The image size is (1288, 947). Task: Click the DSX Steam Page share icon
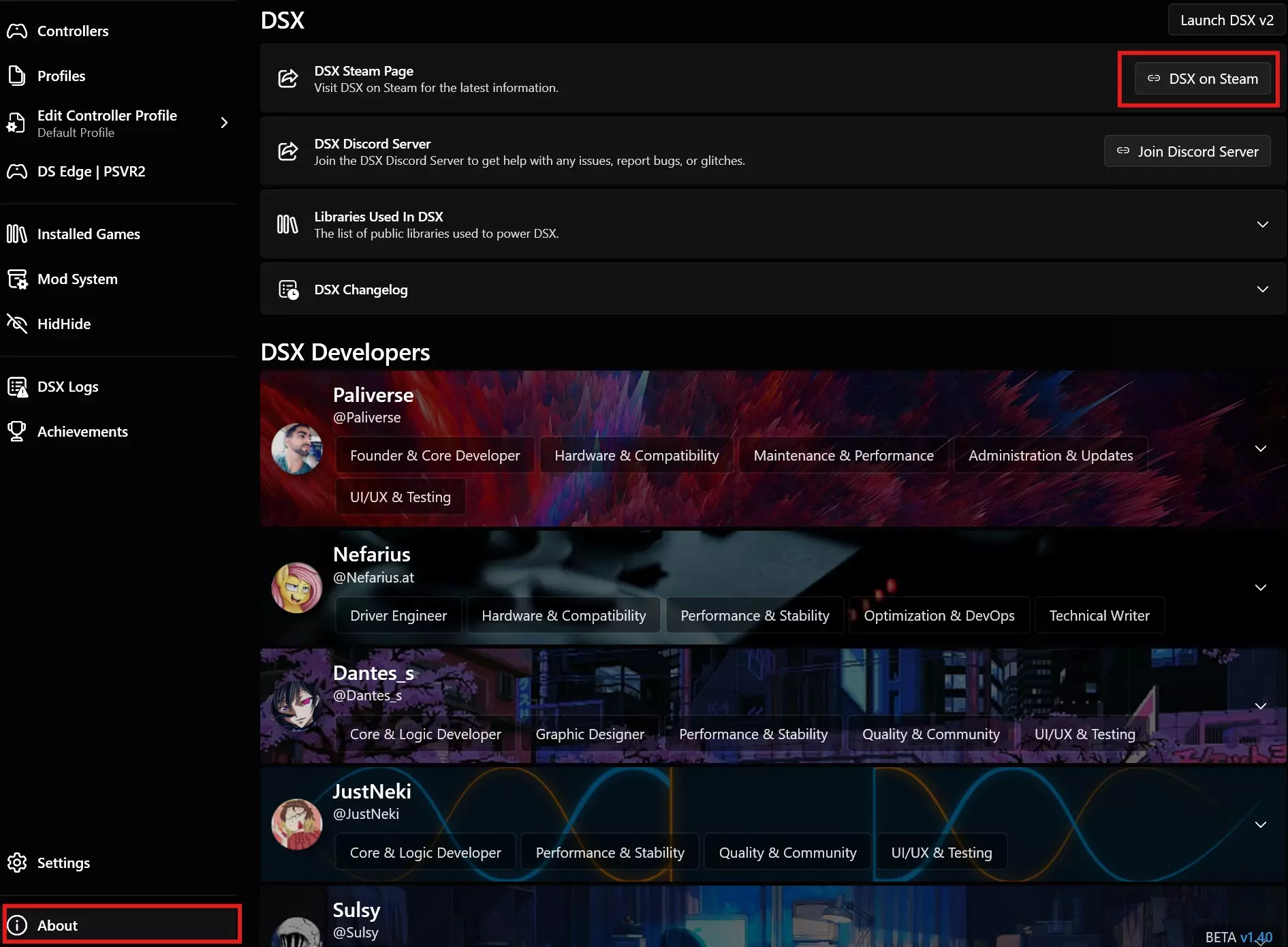point(288,78)
